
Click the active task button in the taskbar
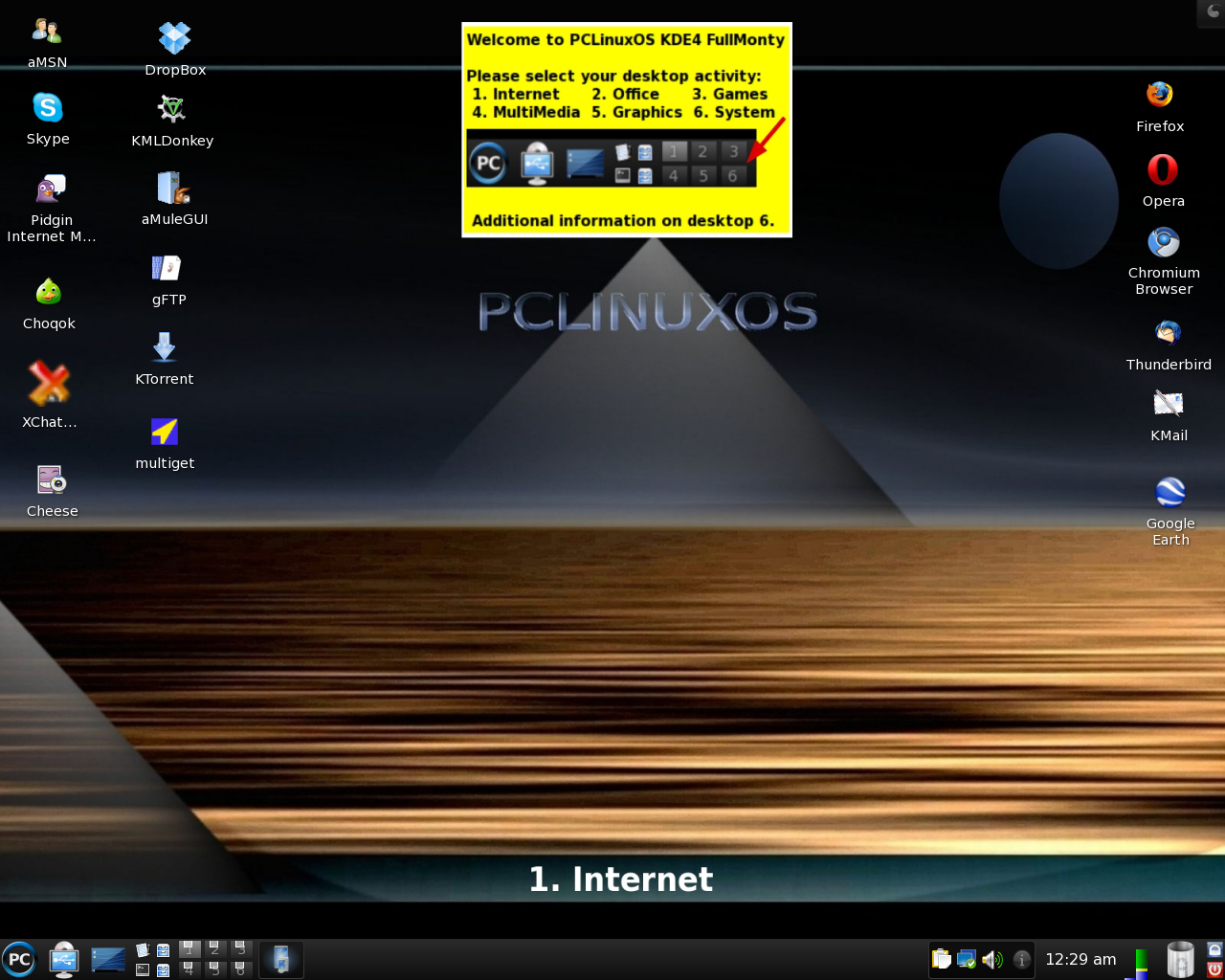(281, 960)
